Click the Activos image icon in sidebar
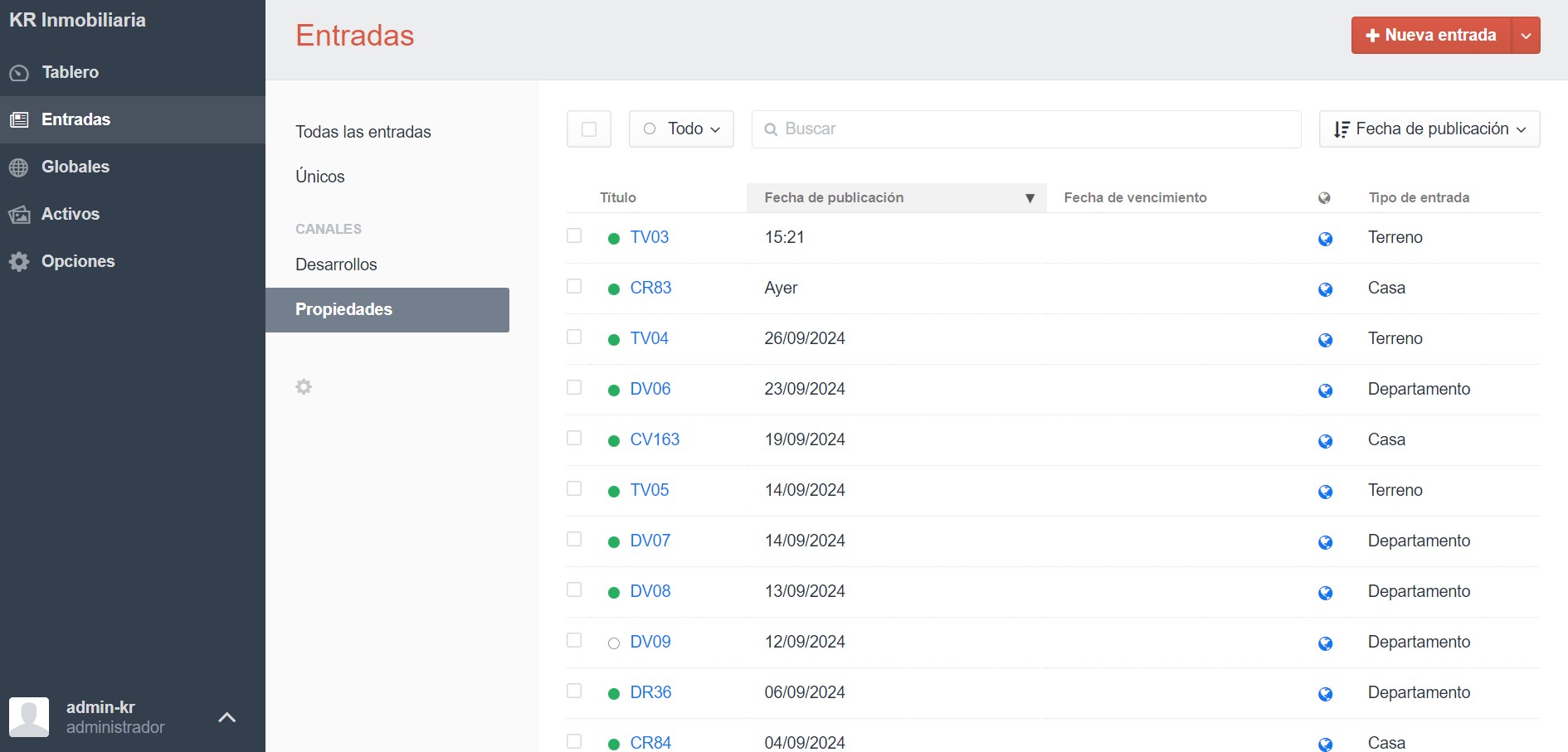1568x752 pixels. coord(19,215)
